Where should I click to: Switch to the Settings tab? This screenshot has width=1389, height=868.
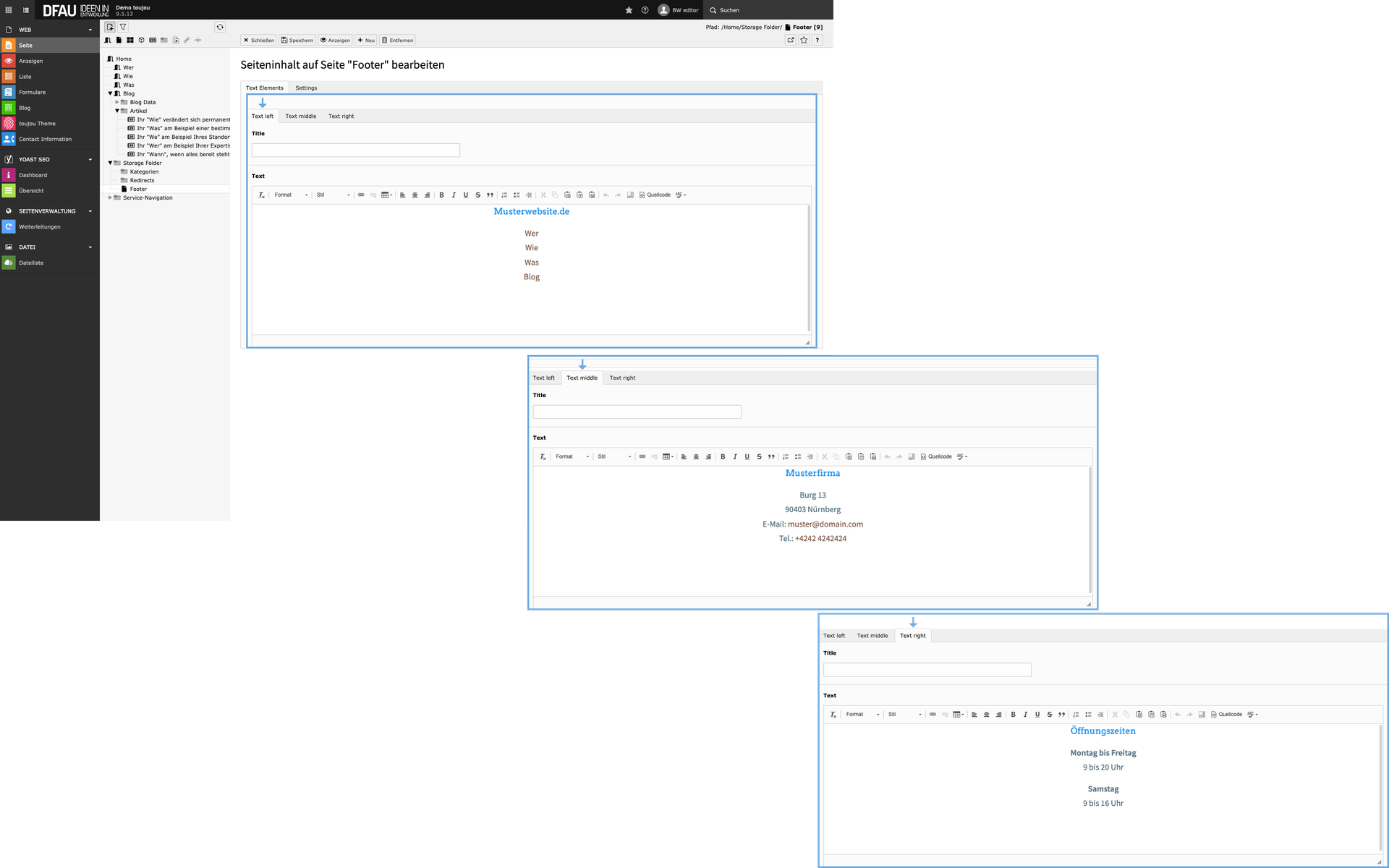click(306, 88)
